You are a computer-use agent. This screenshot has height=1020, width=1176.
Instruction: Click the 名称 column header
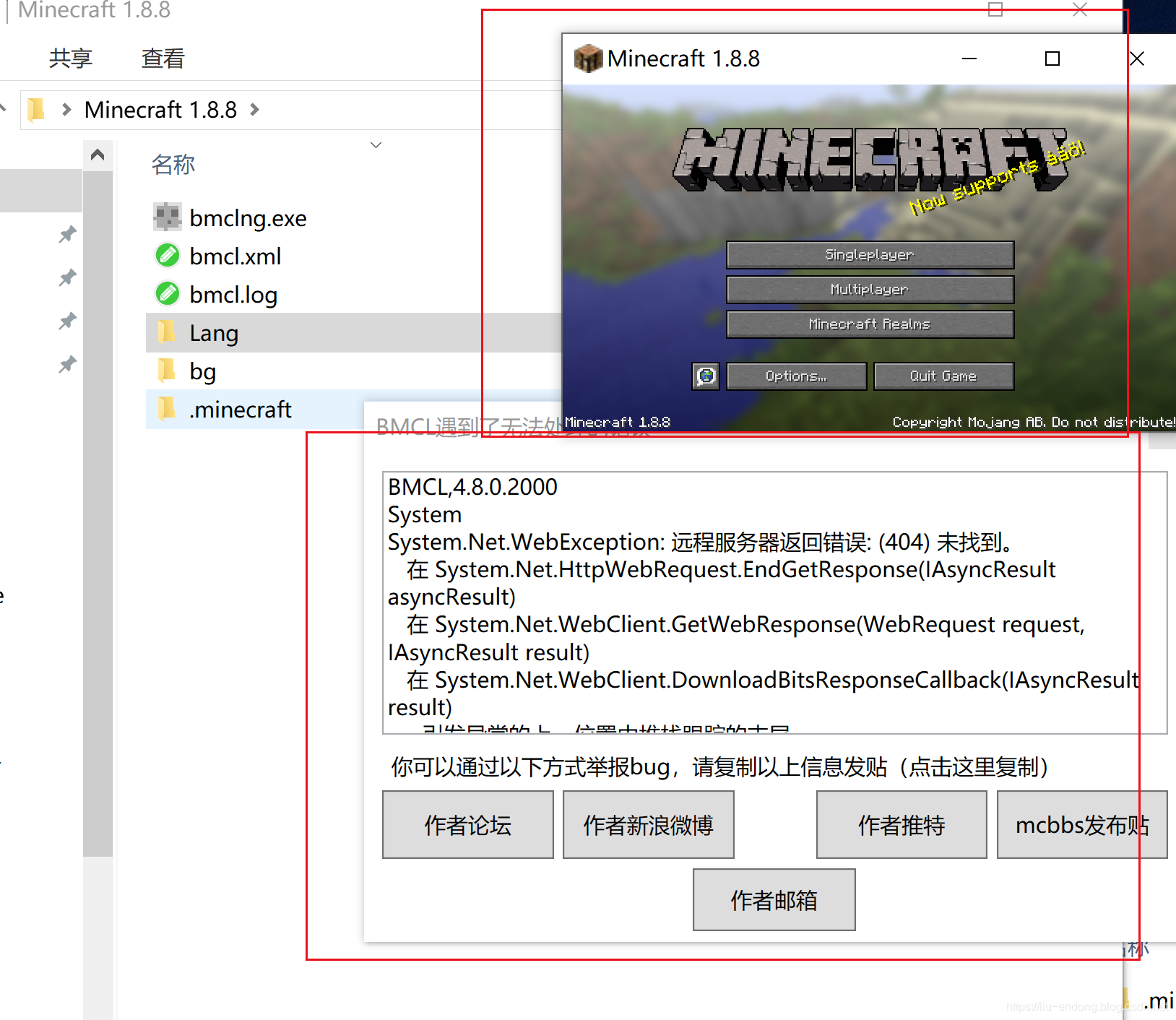click(173, 165)
